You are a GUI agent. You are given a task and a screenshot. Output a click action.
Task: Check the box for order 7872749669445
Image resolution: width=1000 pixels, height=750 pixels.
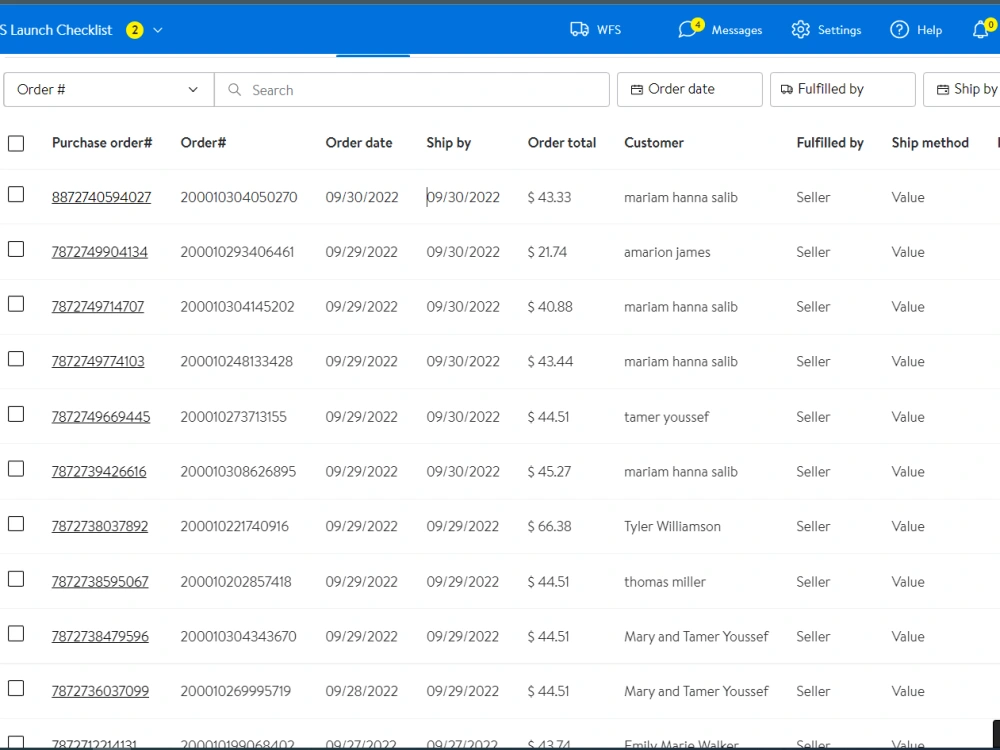tap(16, 414)
